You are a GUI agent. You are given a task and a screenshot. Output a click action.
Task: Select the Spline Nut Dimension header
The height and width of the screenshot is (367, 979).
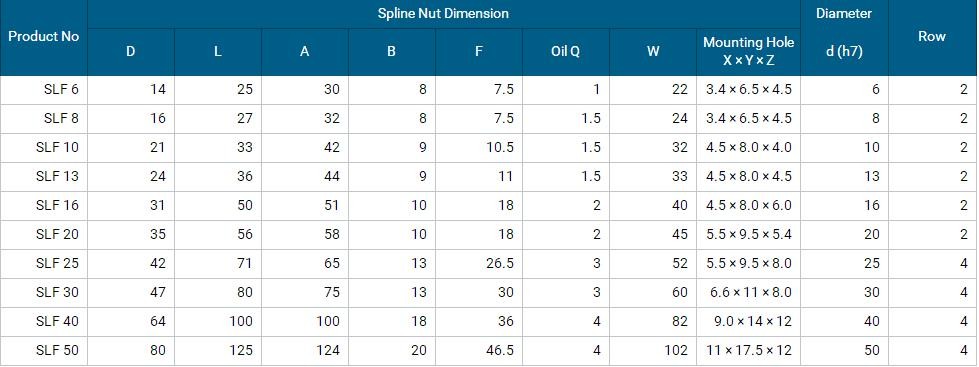coord(443,13)
